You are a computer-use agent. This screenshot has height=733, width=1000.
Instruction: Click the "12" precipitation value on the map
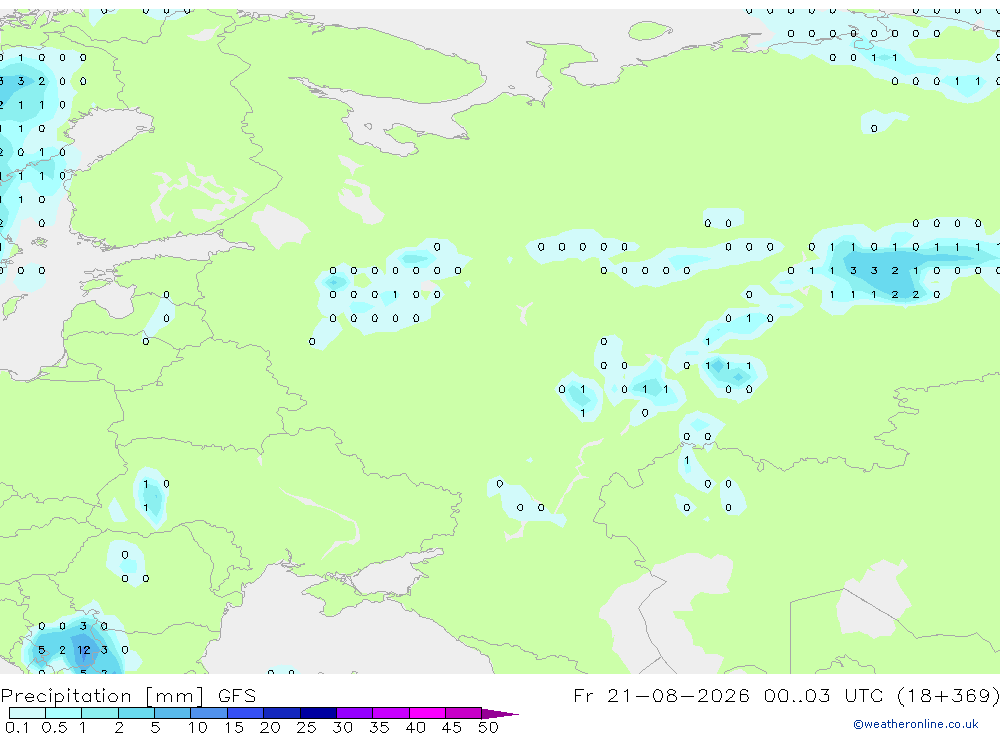tap(84, 650)
